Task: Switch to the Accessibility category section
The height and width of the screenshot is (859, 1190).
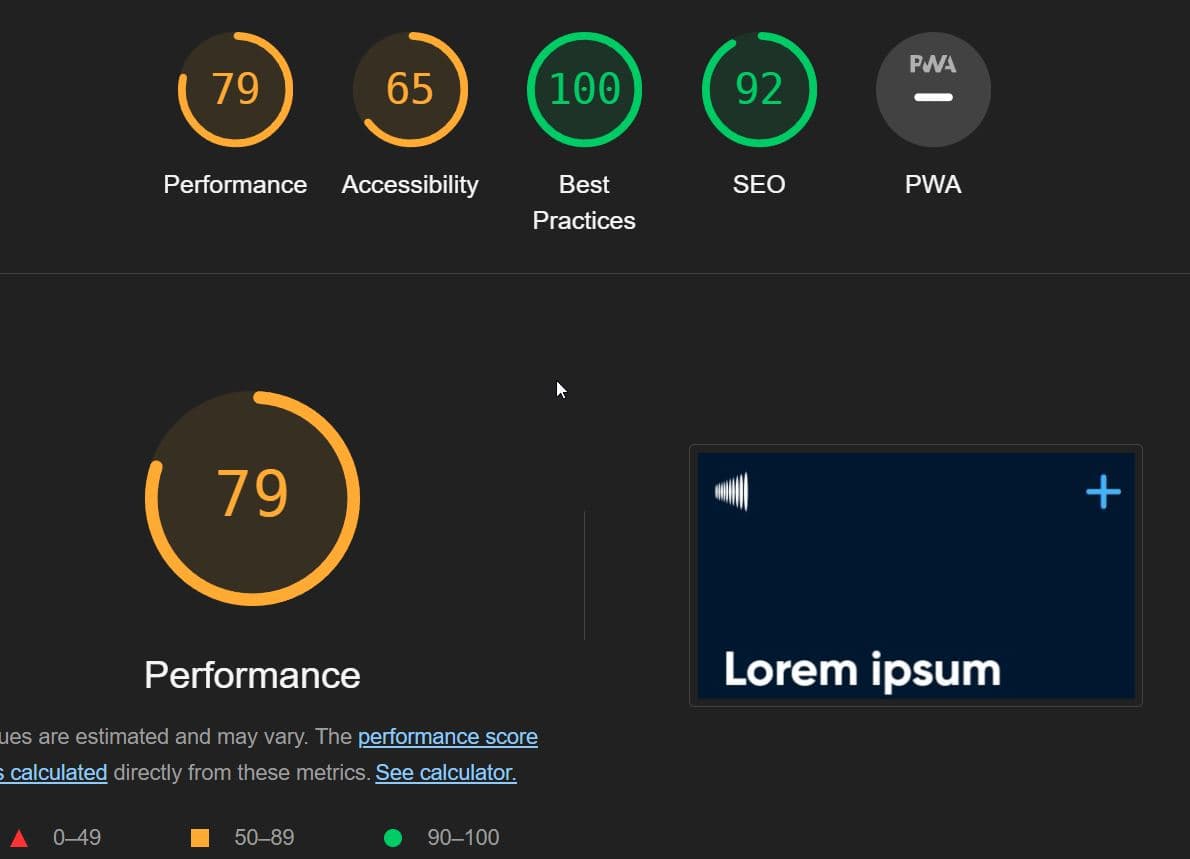Action: click(410, 184)
